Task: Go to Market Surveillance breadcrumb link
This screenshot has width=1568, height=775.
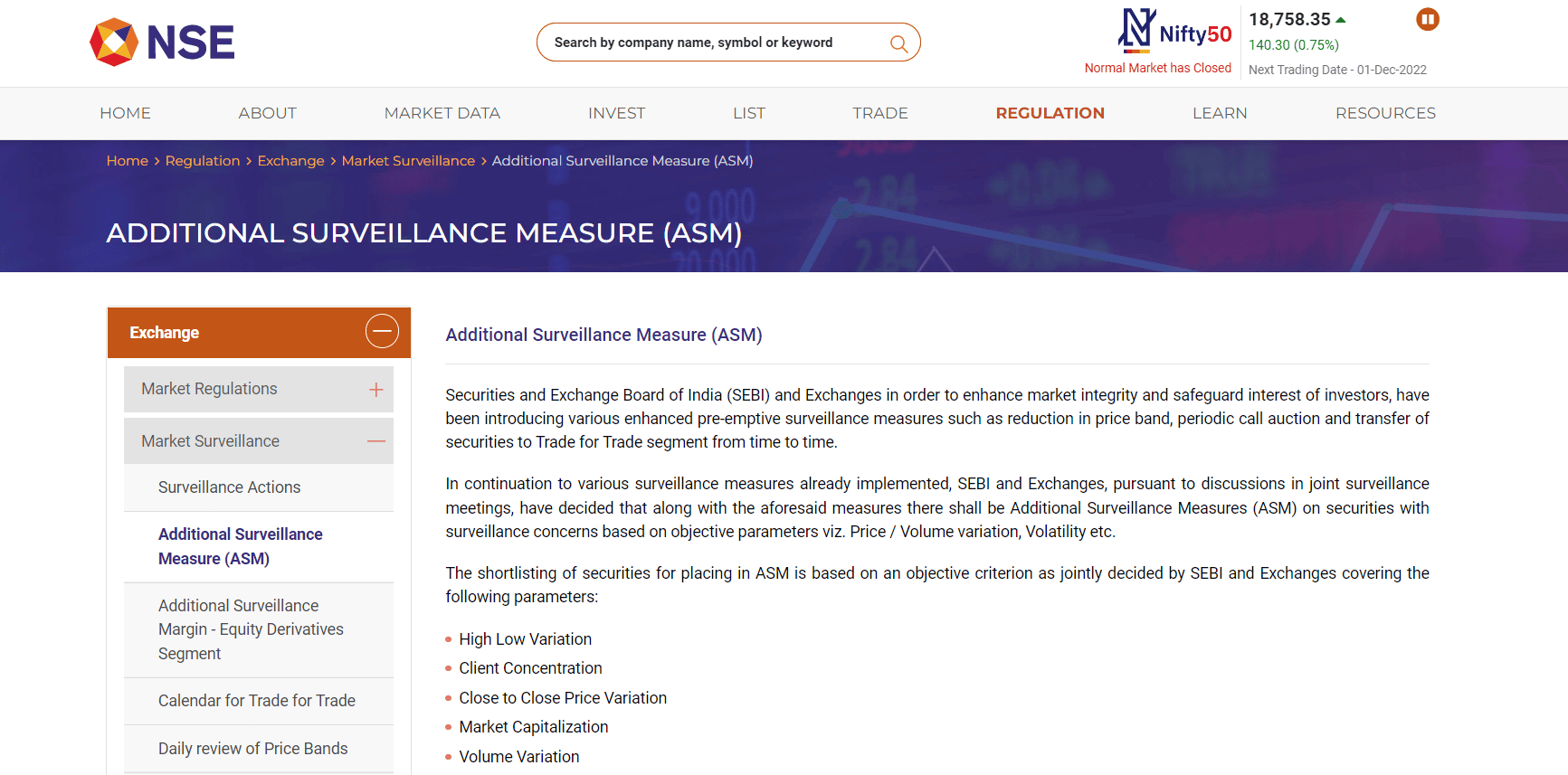Action: click(408, 161)
